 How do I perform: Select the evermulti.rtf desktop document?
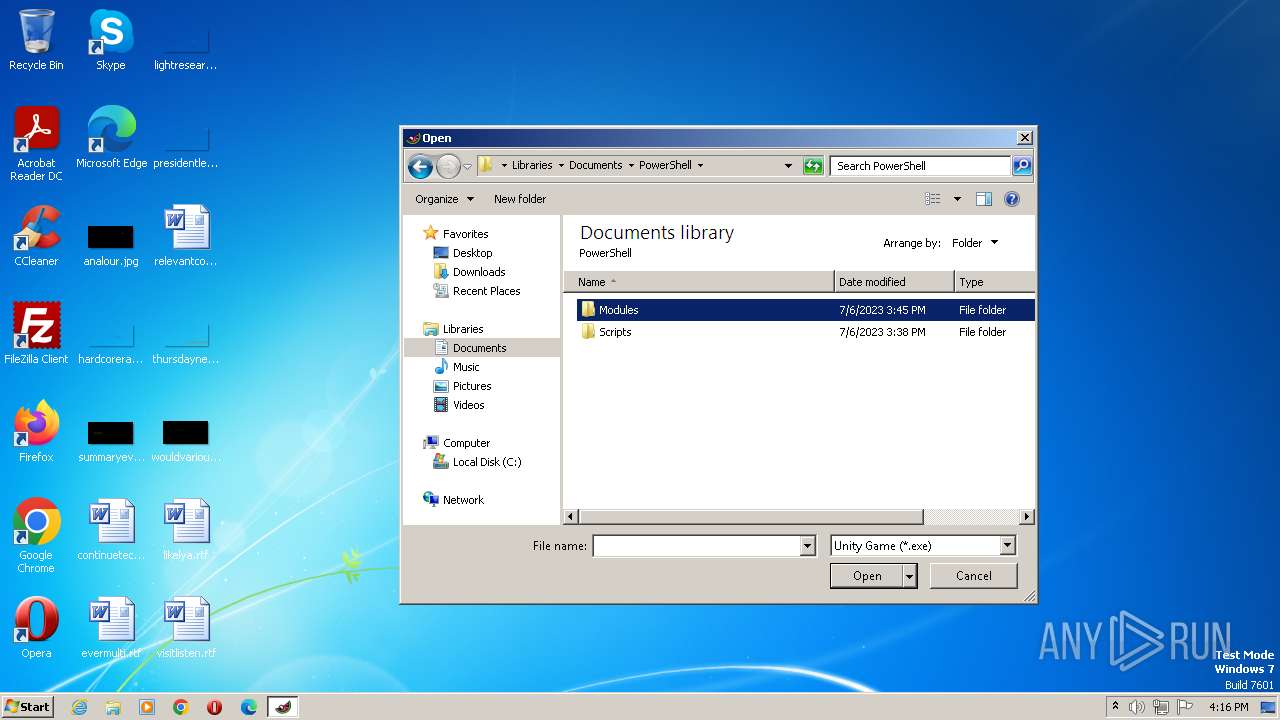[110, 628]
